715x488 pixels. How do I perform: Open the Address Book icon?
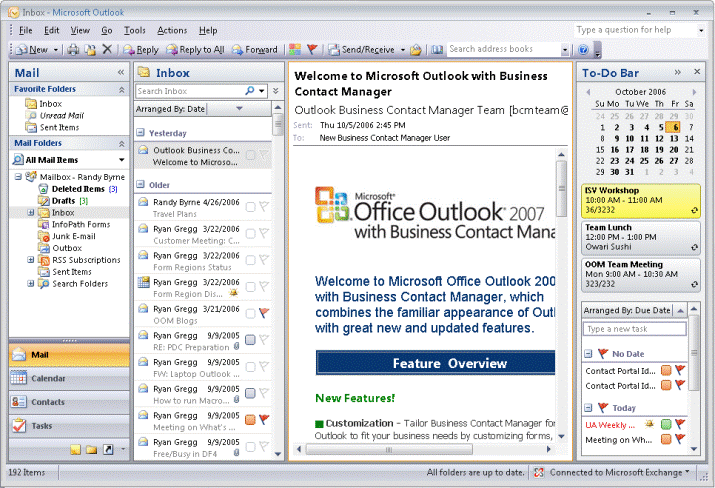tap(437, 49)
